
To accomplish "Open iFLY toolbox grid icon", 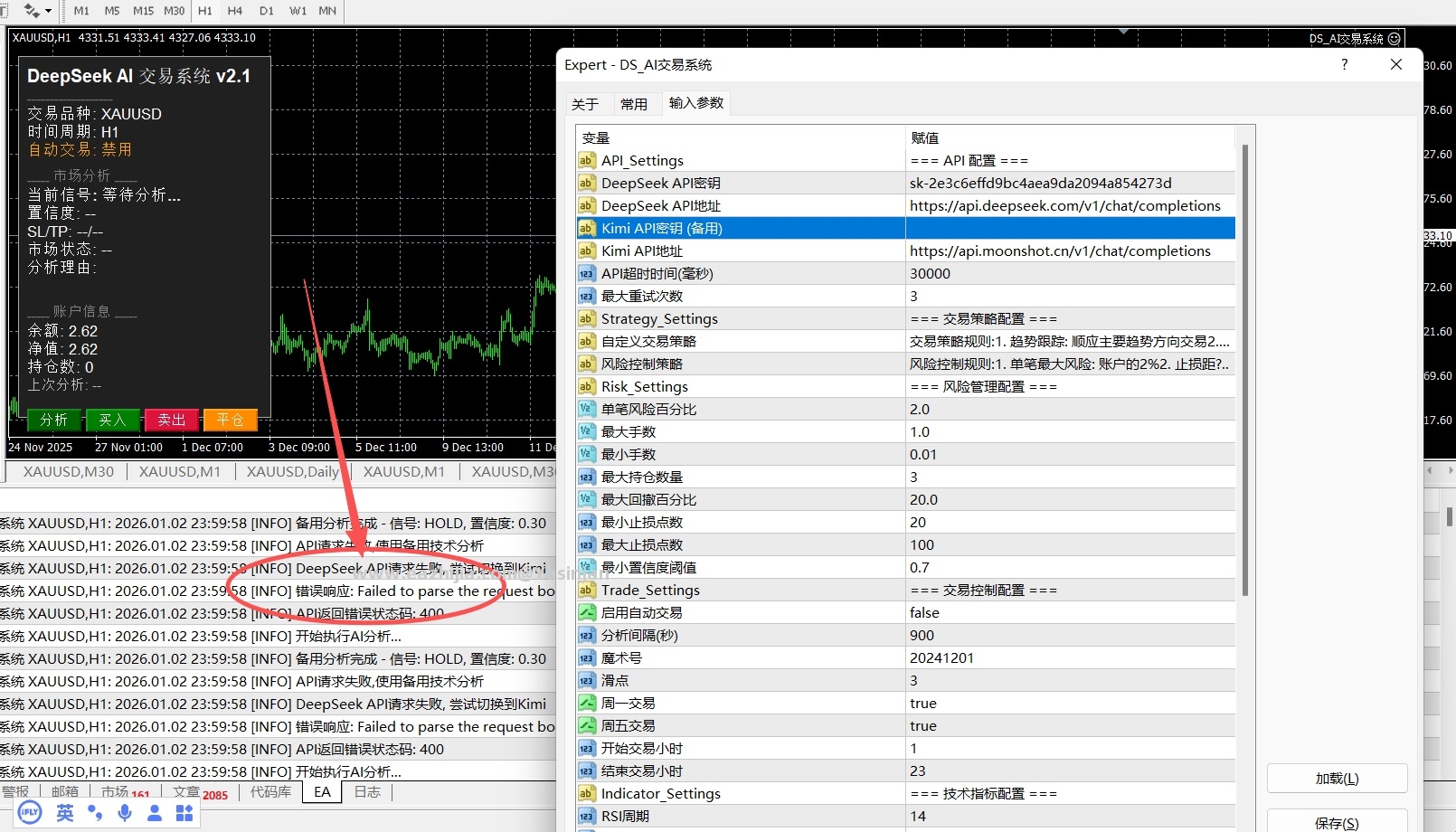I will pos(184,813).
